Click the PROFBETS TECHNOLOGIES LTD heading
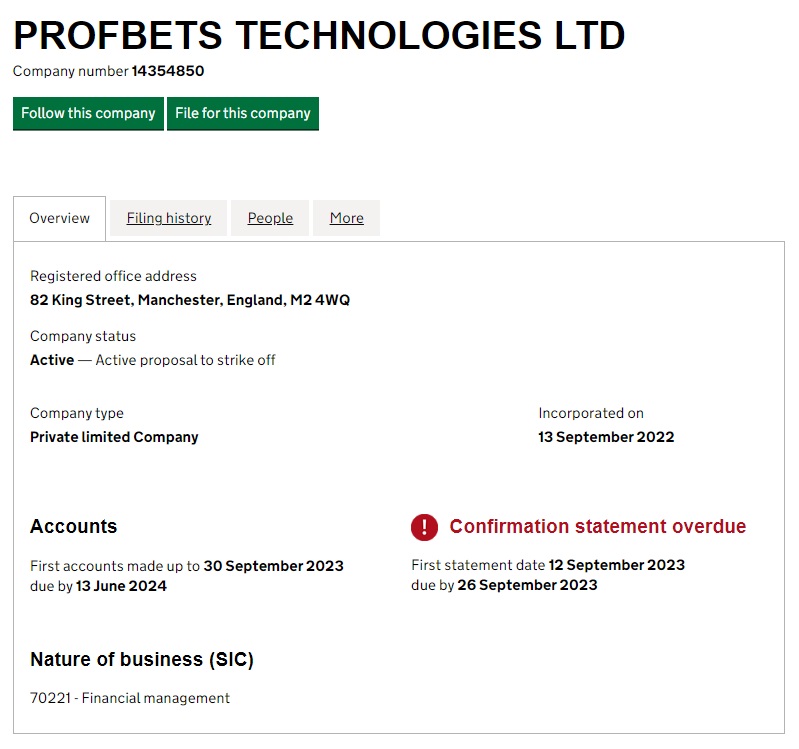 (x=319, y=36)
